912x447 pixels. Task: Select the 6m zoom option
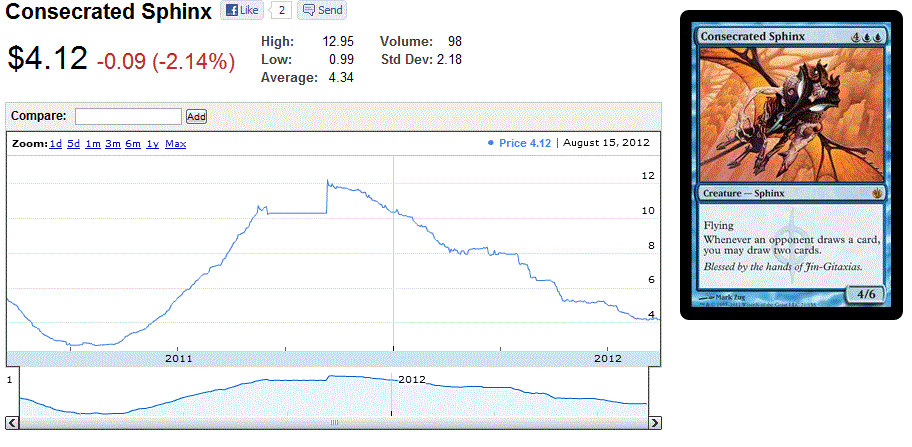coord(132,144)
